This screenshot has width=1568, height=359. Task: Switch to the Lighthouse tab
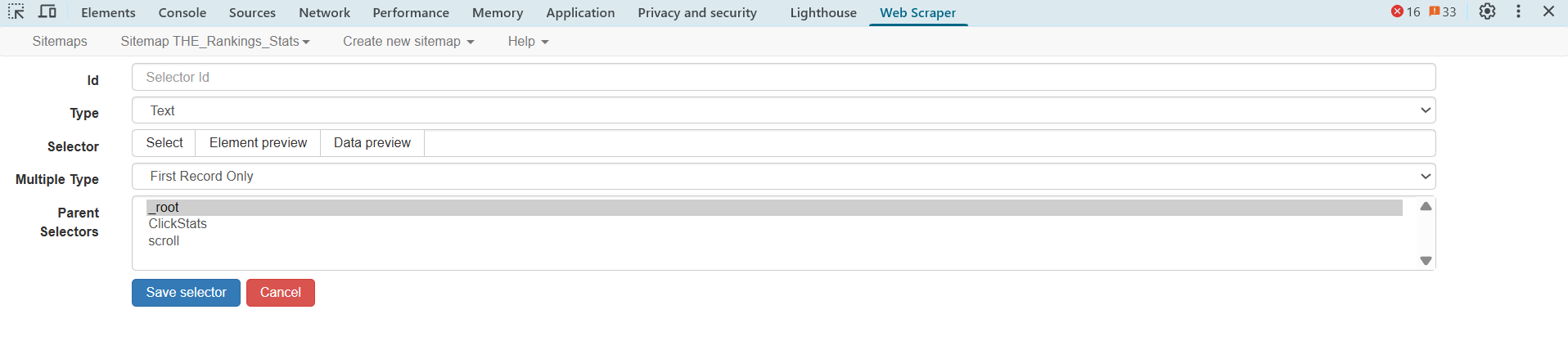[823, 12]
